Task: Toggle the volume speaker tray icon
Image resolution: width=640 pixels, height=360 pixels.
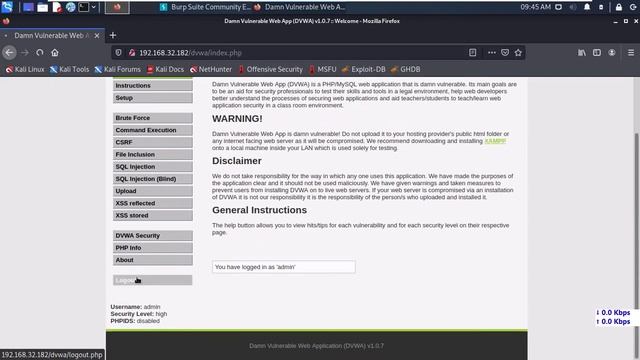Action: pos(573,7)
